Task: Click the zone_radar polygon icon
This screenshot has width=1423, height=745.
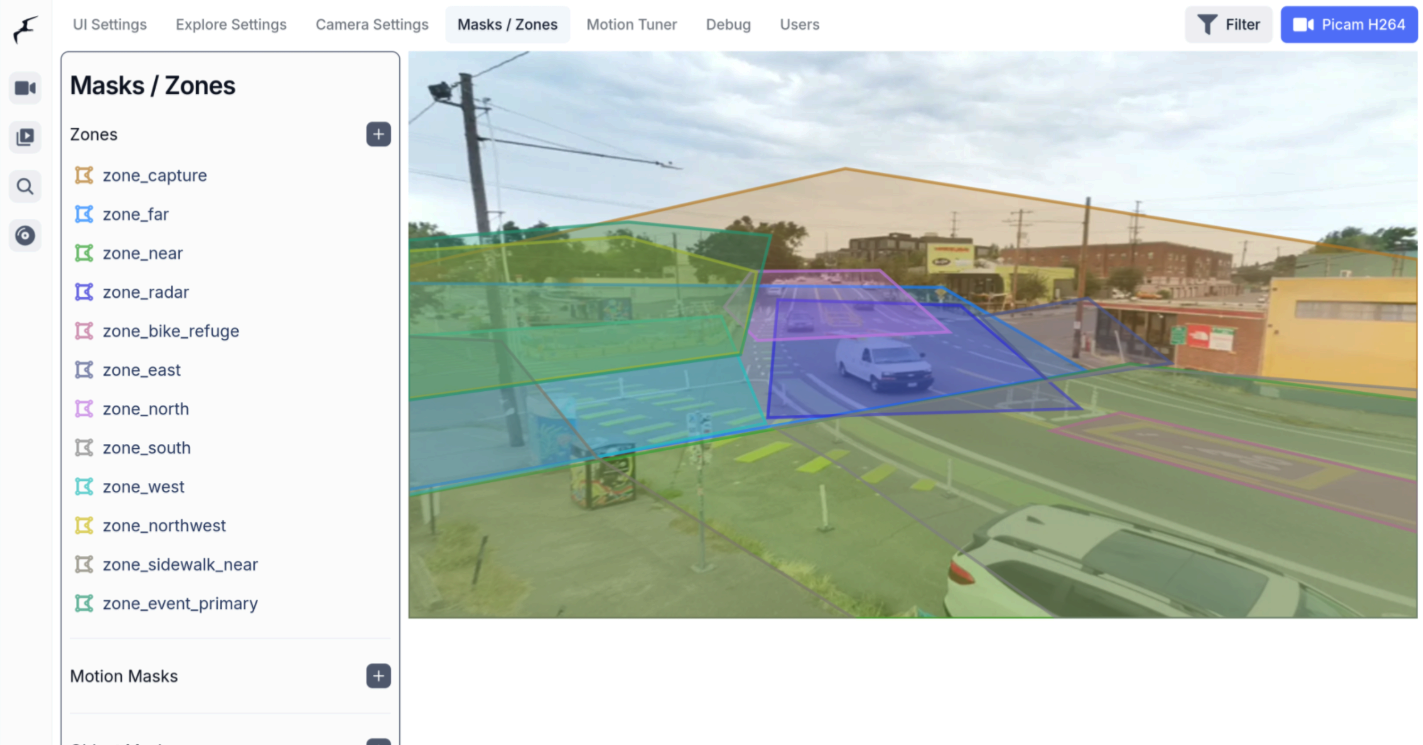Action: 84,292
